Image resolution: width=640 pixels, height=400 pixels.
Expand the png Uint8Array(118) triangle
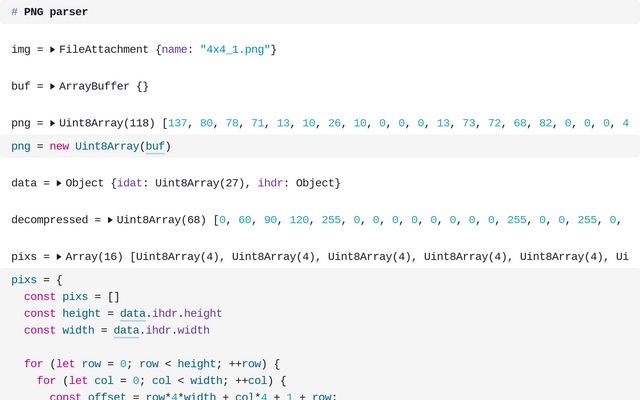52,123
